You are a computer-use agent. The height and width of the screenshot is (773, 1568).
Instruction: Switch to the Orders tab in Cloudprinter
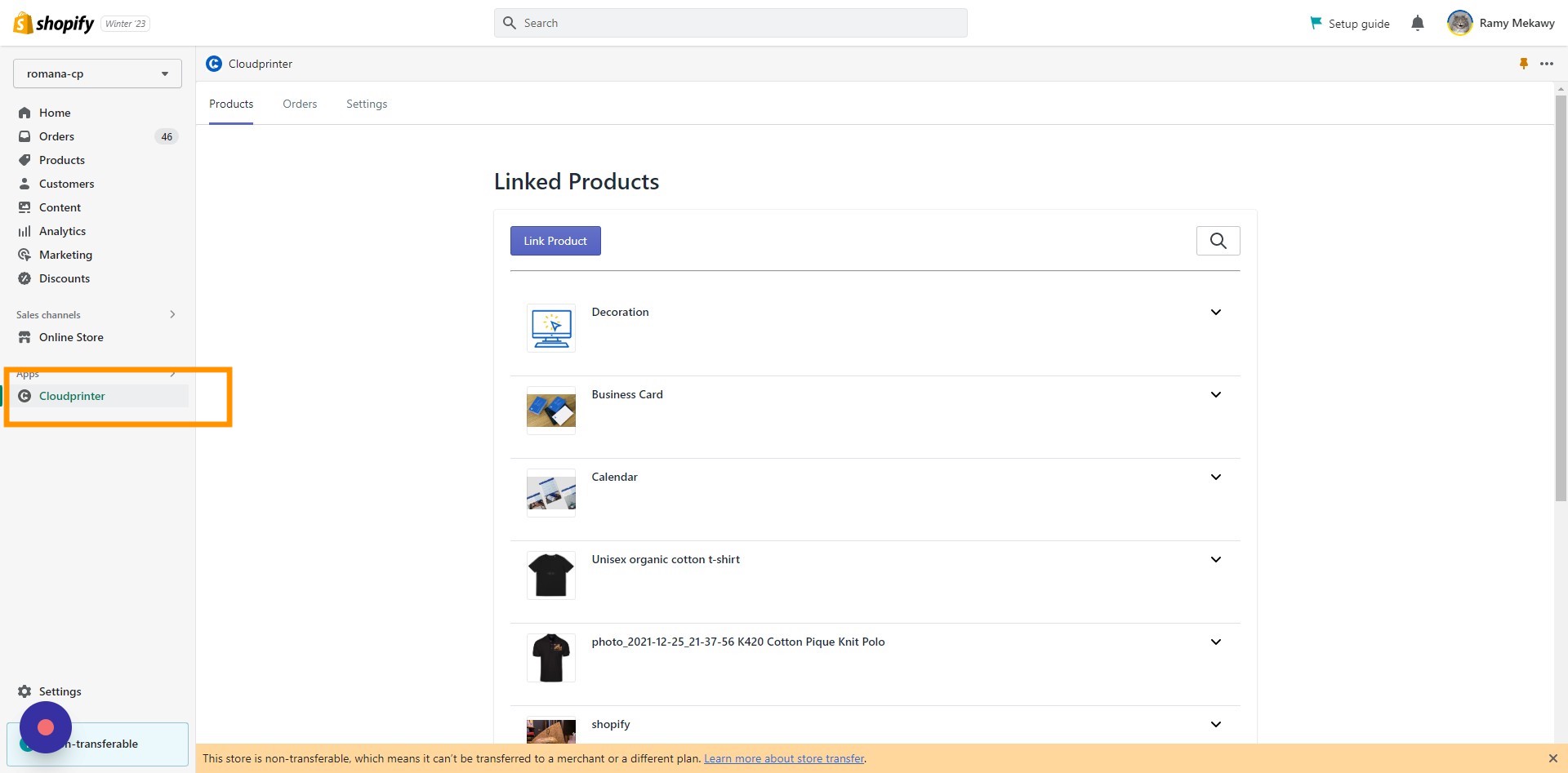tap(300, 104)
